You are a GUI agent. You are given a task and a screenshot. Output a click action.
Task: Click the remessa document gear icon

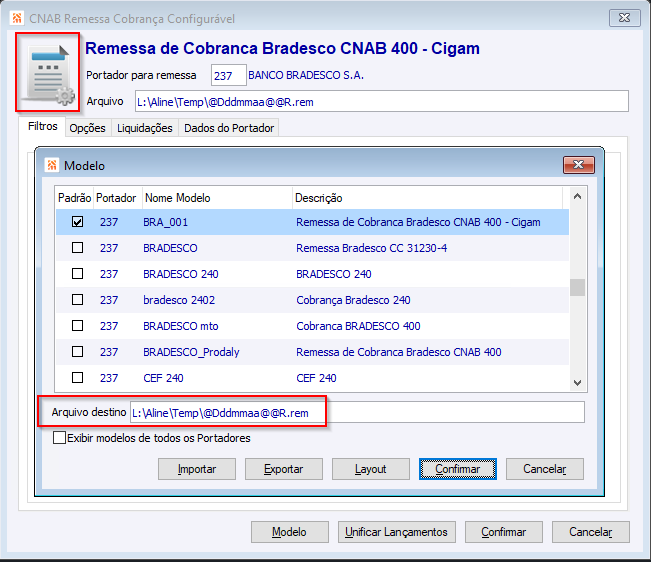point(48,74)
